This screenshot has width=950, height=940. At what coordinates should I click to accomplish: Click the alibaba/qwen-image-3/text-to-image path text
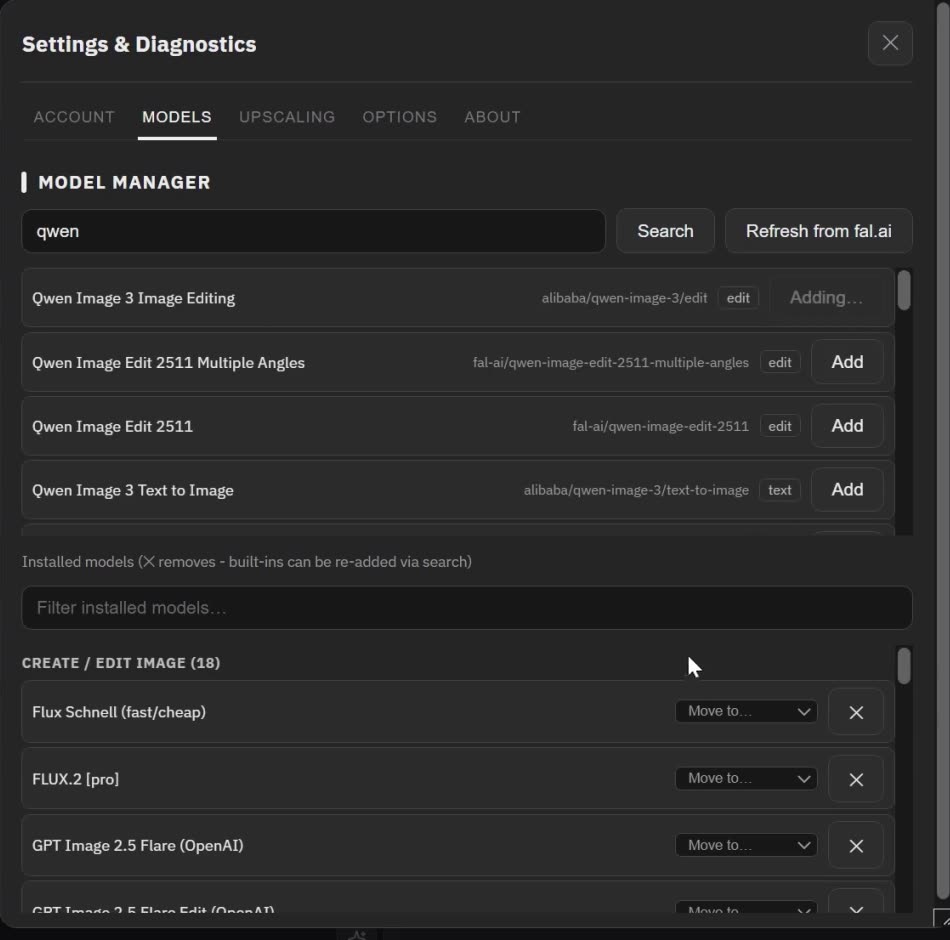pos(636,490)
